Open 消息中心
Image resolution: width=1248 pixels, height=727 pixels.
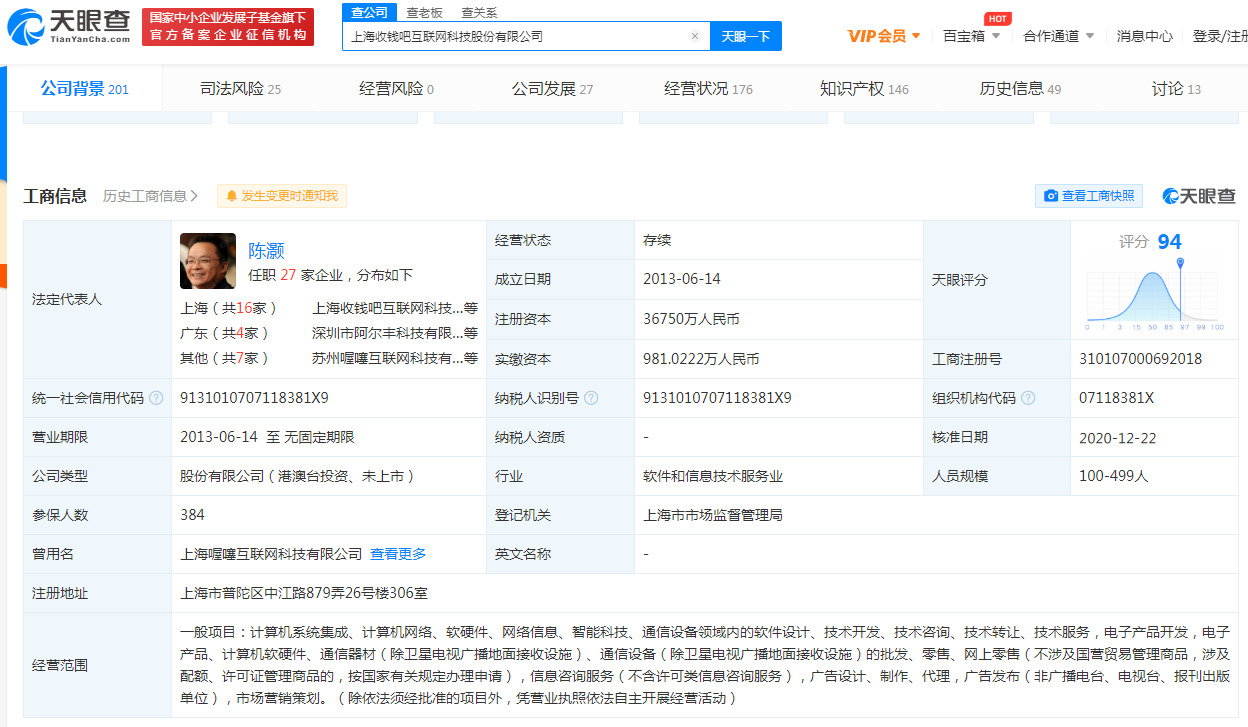tap(1145, 36)
